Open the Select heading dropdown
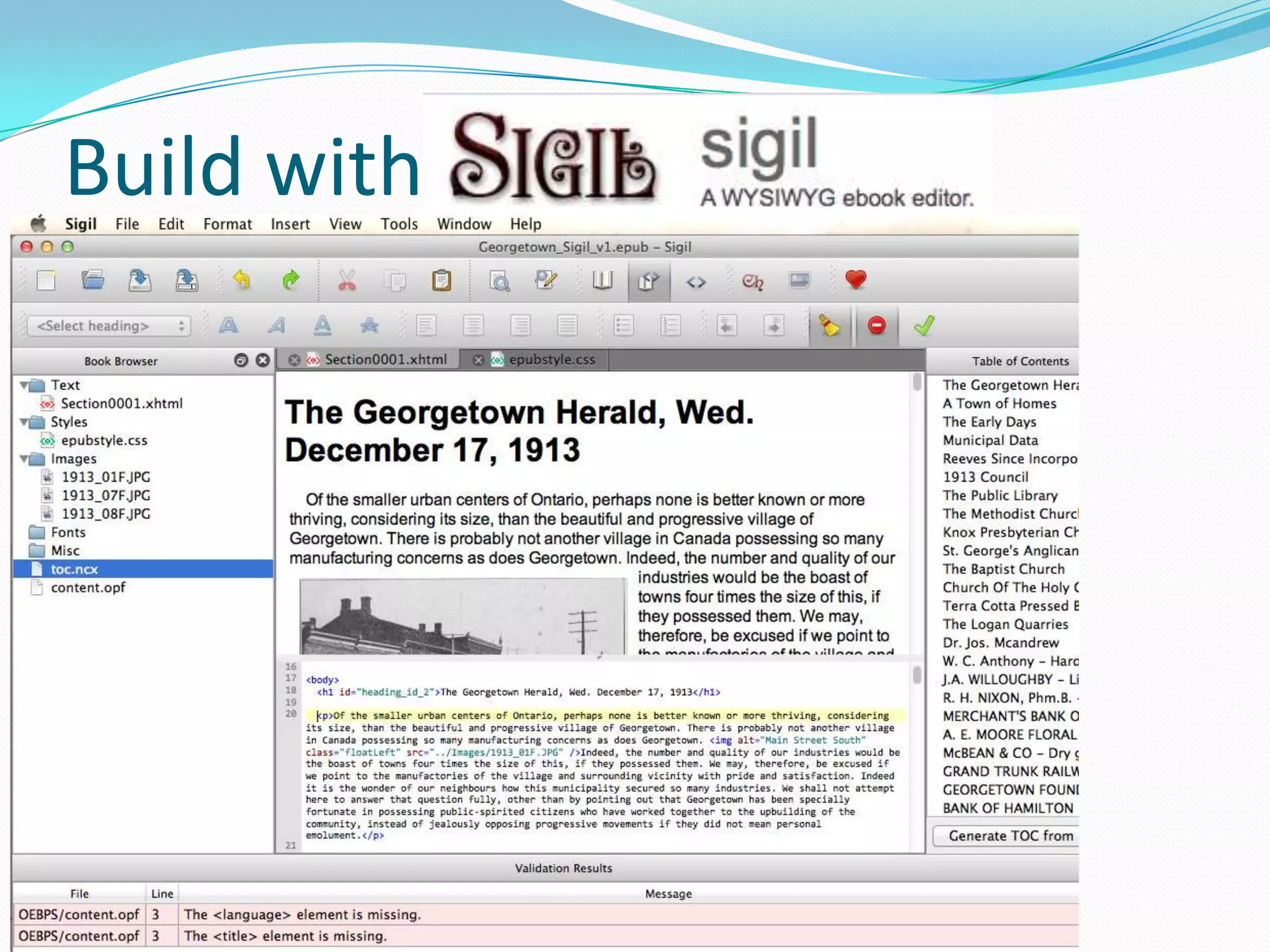The image size is (1270, 952). click(109, 326)
